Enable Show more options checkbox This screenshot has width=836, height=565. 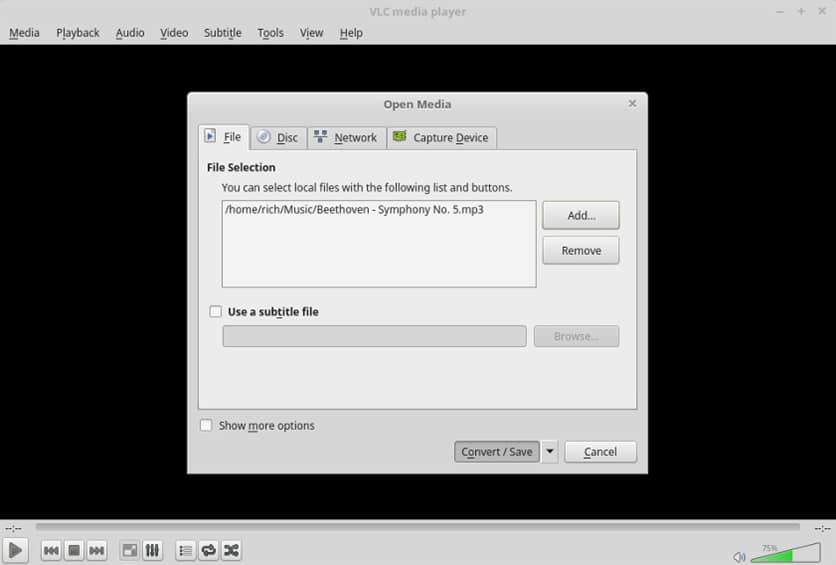pos(206,425)
